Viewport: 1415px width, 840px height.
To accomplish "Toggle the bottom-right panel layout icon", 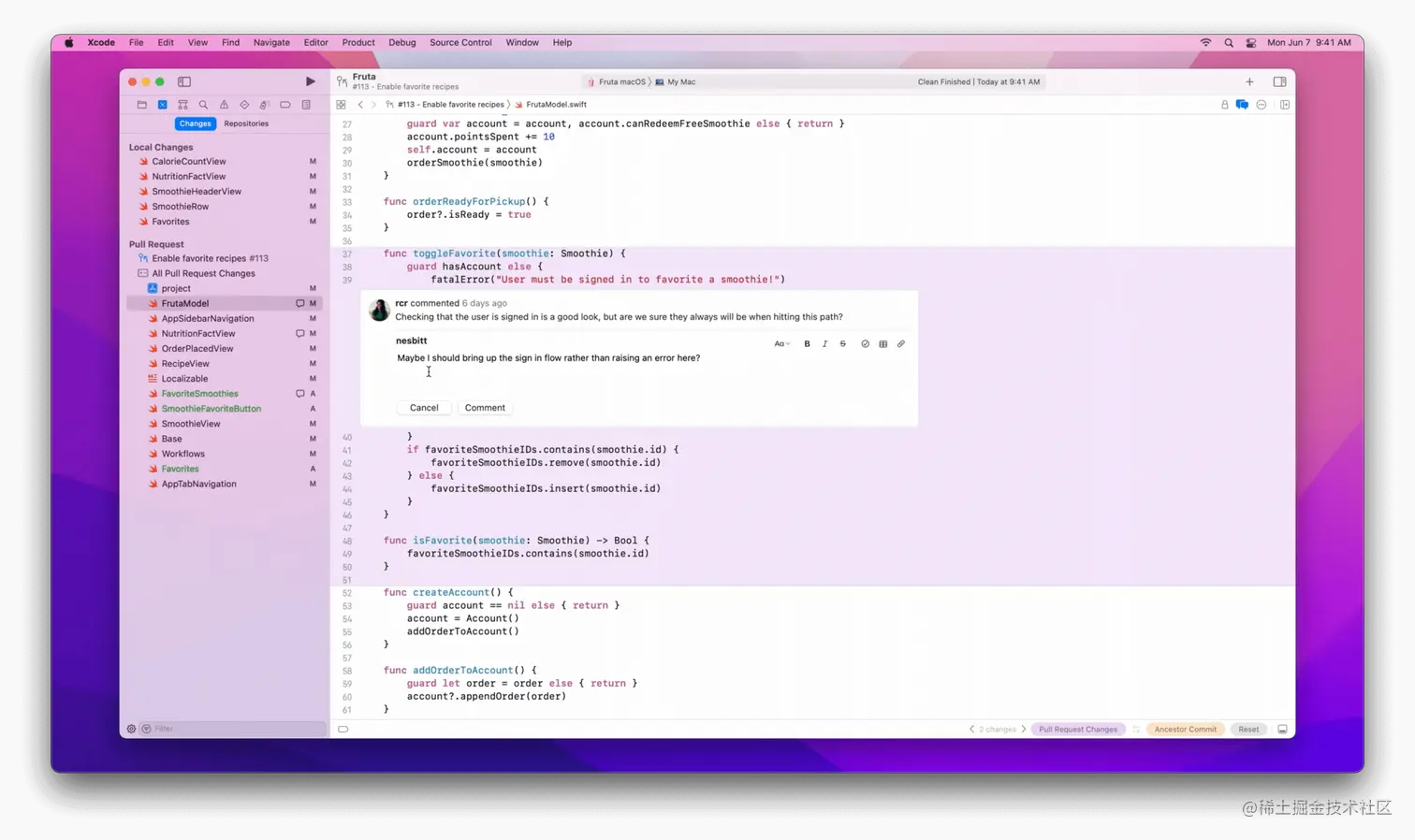I will 1282,730.
